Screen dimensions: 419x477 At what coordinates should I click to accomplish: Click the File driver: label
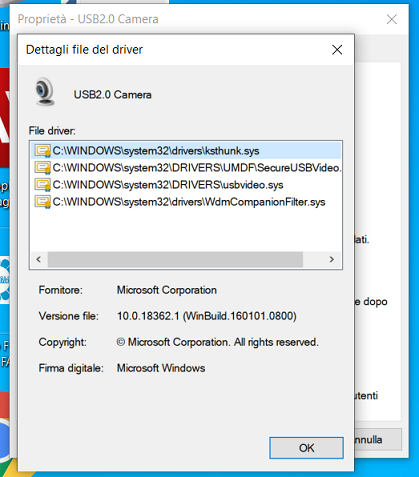[52, 131]
